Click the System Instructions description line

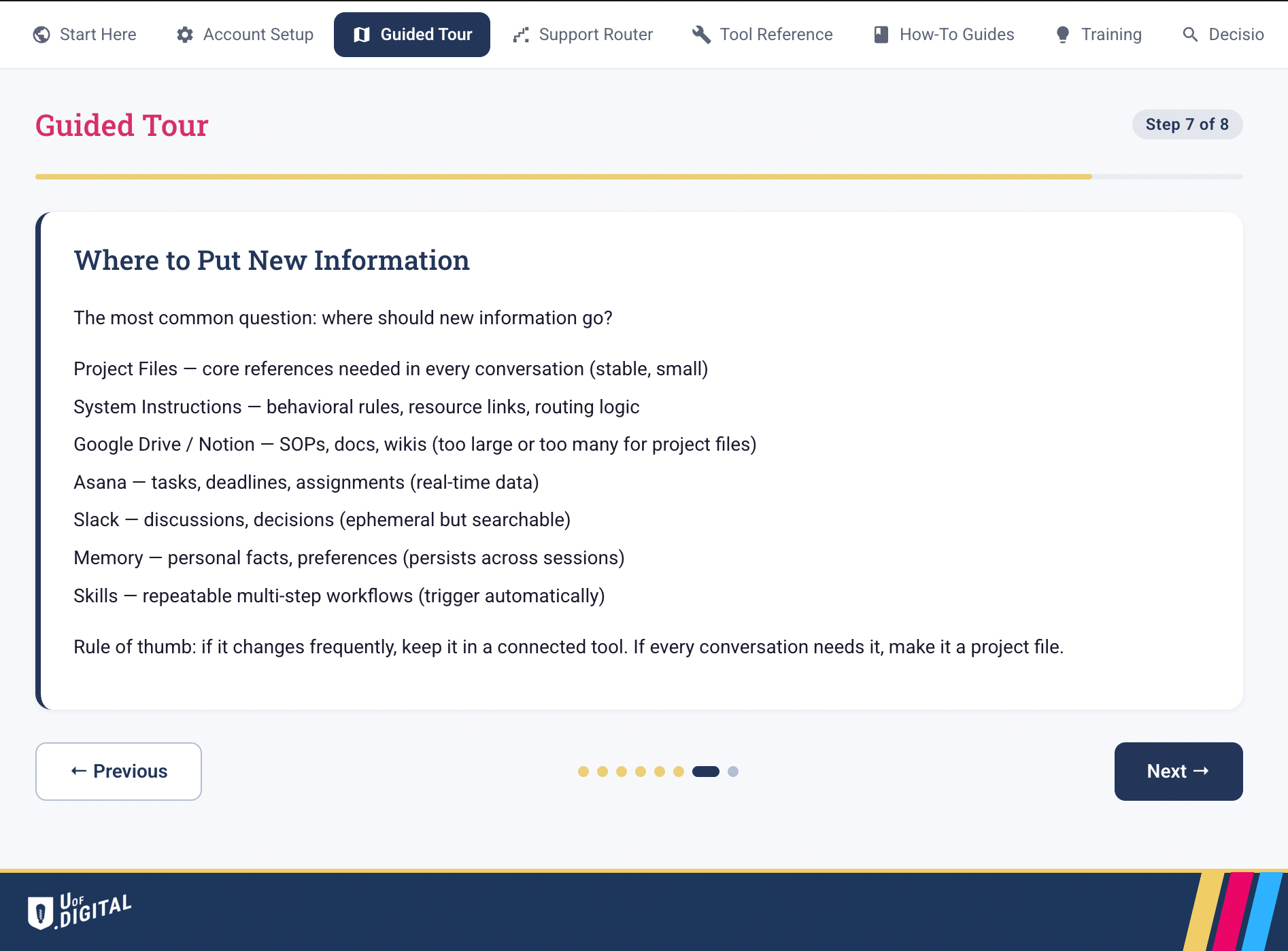356,407
